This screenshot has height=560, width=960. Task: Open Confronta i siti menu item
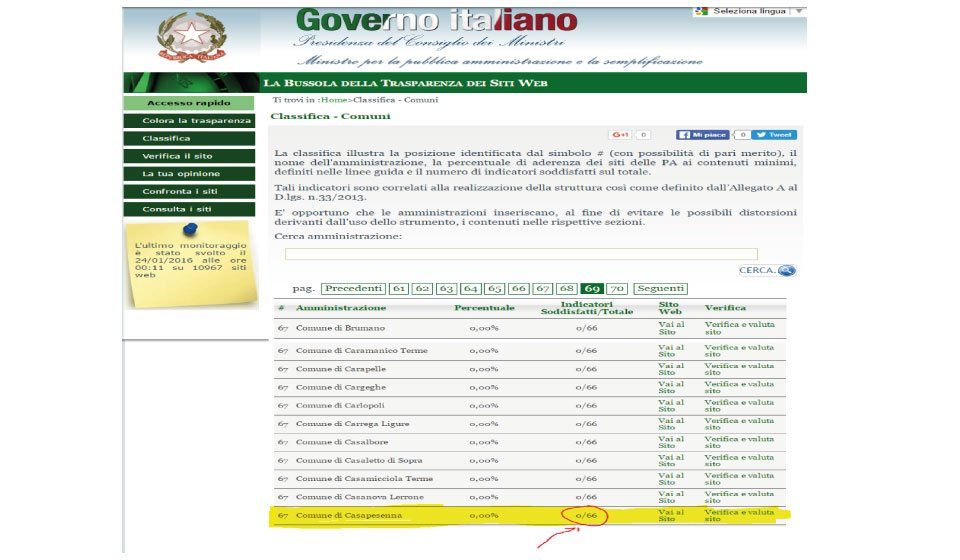(189, 192)
